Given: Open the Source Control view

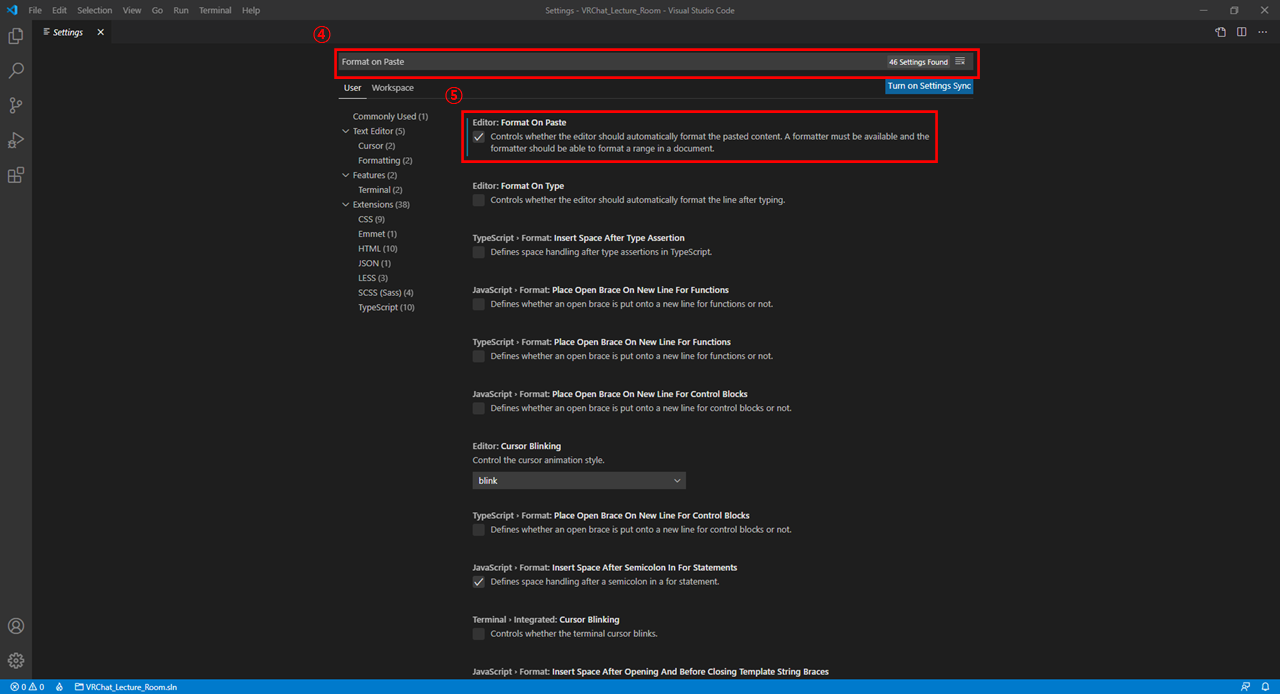Looking at the screenshot, I should [x=16, y=105].
